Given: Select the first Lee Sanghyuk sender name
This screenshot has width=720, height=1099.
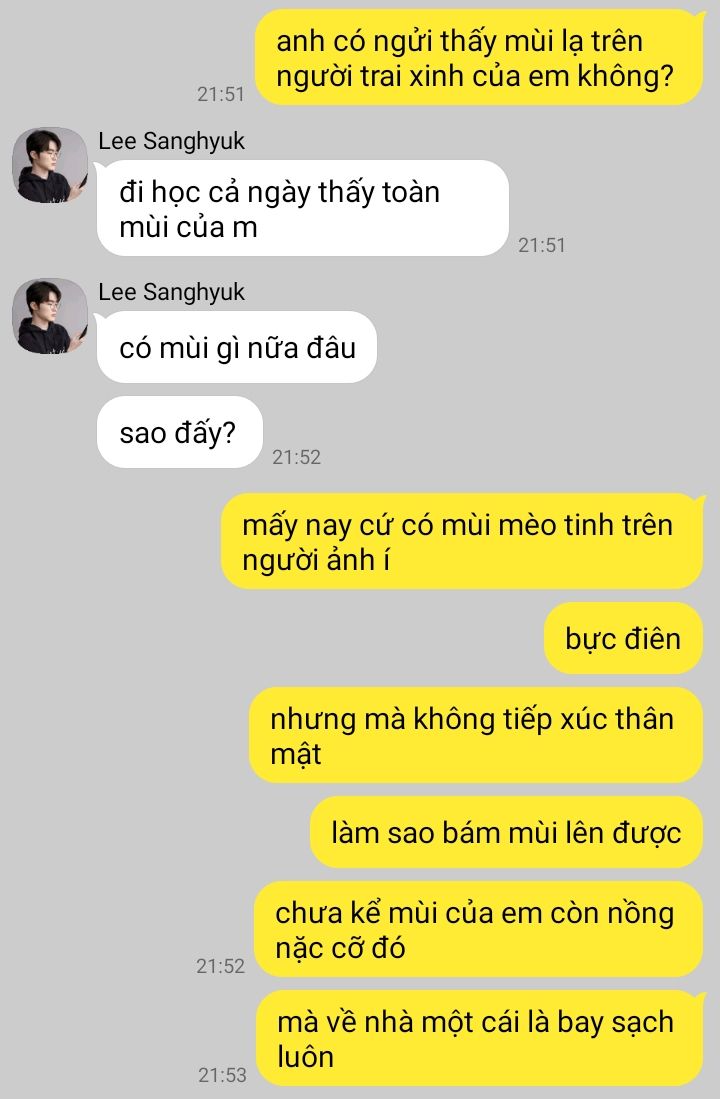Looking at the screenshot, I should click(x=171, y=141).
